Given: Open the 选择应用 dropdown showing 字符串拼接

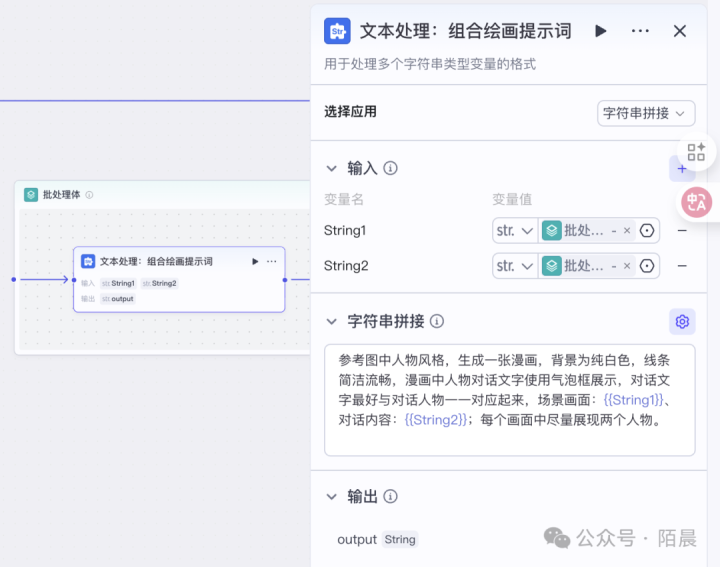Looking at the screenshot, I should 646,113.
